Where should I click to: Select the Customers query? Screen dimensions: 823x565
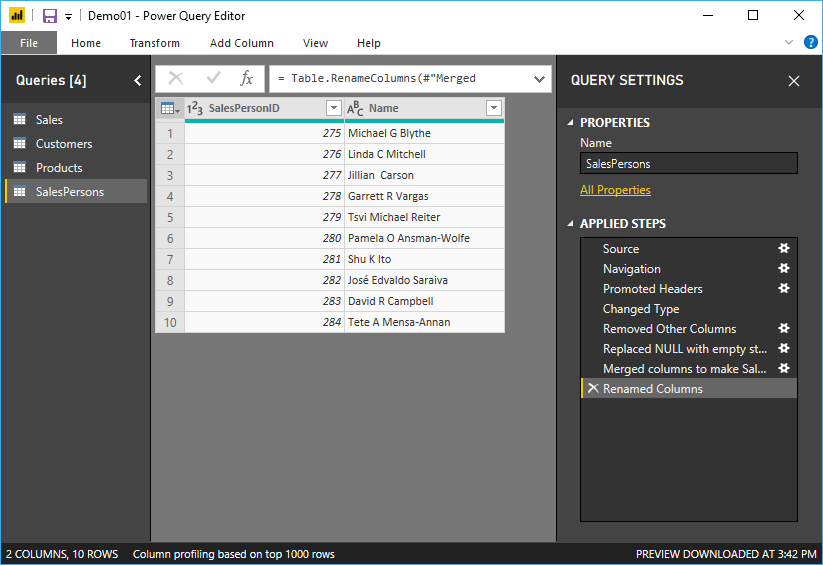tap(76, 144)
